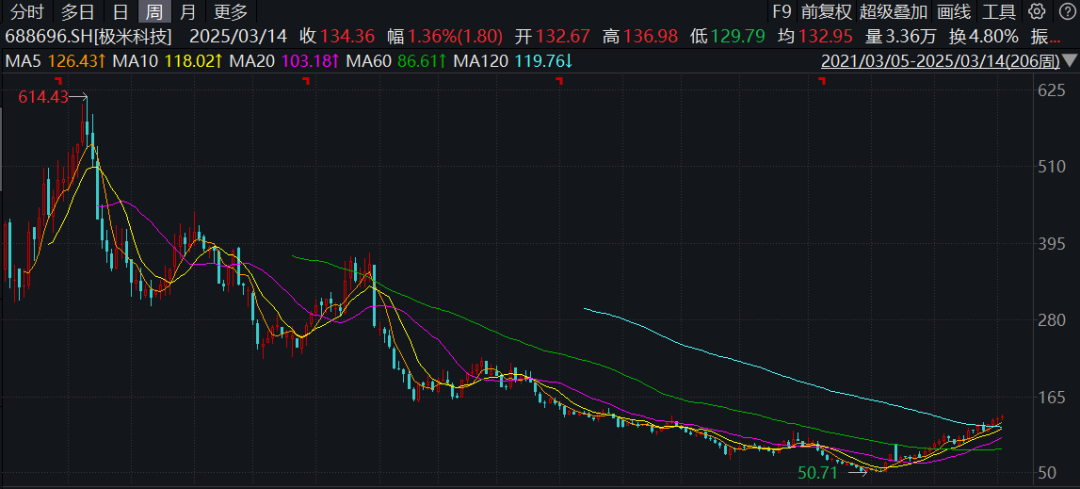Click the MA60 86.61 indicator label
The height and width of the screenshot is (489, 1080).
(395, 62)
